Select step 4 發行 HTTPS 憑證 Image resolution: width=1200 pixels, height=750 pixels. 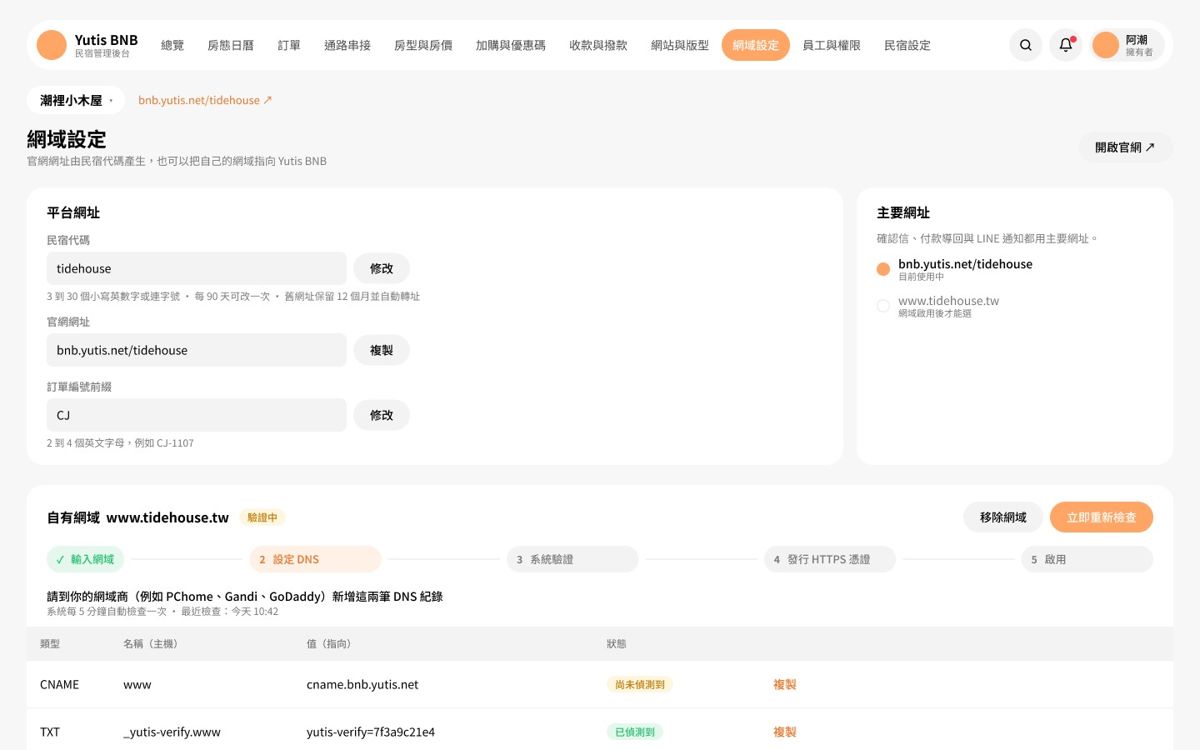829,559
